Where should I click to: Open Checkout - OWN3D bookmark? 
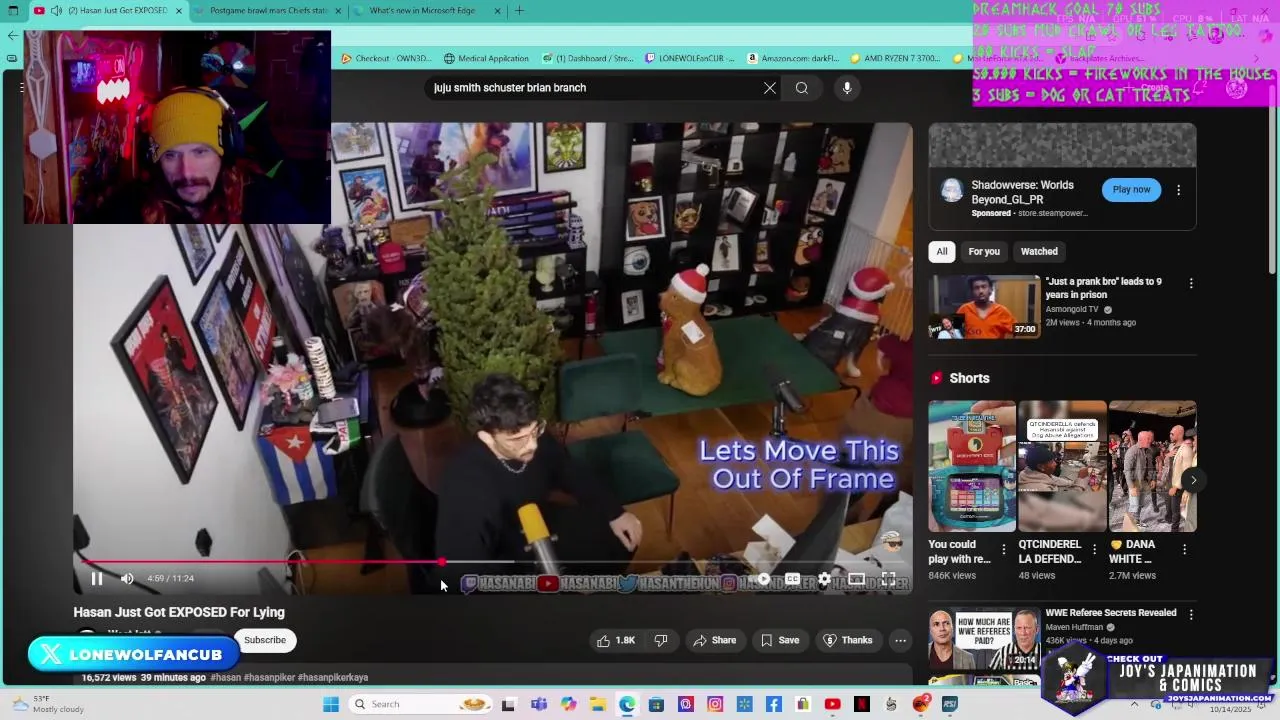coord(386,58)
